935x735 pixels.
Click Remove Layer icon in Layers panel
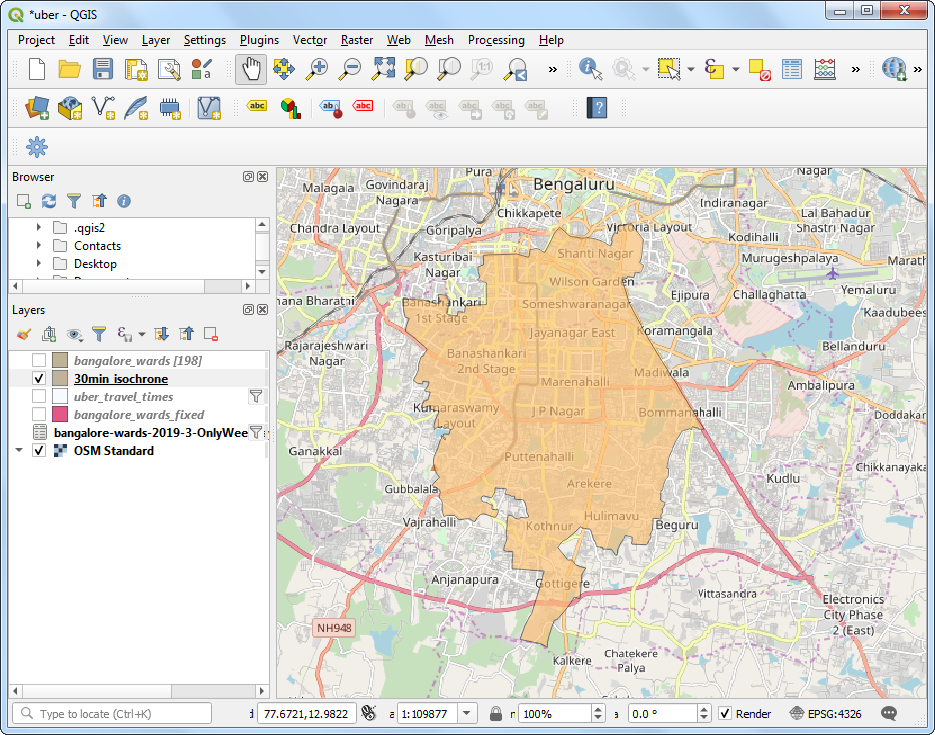tap(211, 334)
